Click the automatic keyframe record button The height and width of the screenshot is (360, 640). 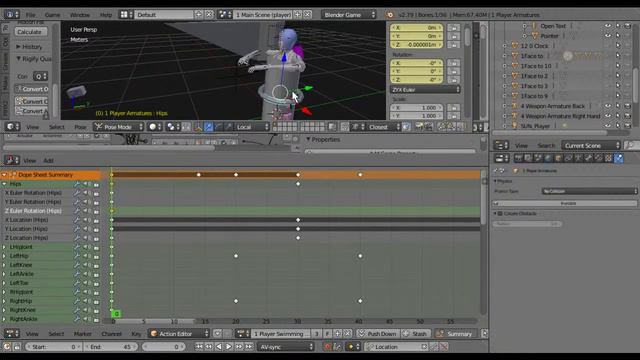point(327,347)
